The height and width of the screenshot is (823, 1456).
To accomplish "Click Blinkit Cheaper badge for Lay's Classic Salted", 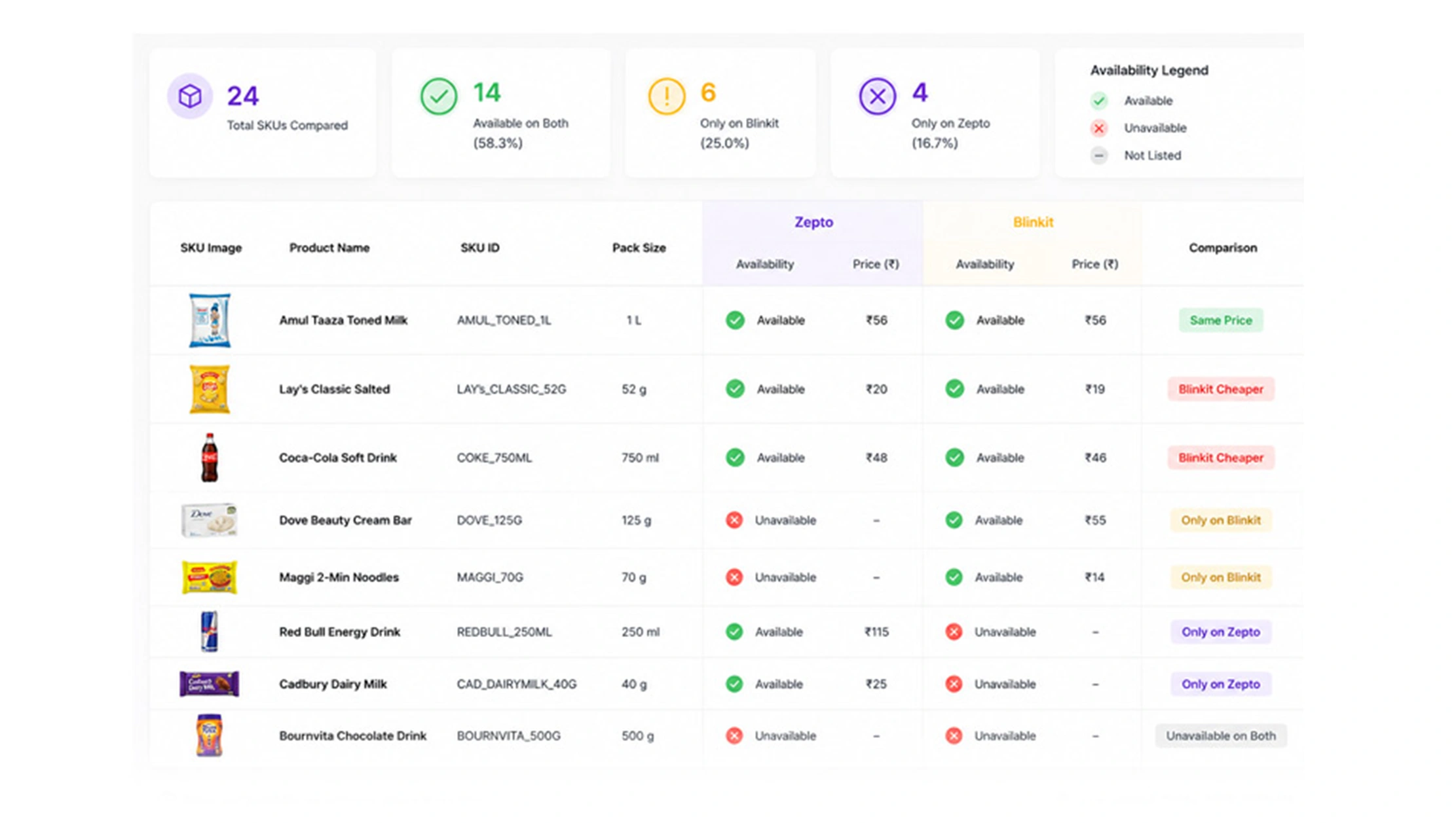I will click(1221, 389).
